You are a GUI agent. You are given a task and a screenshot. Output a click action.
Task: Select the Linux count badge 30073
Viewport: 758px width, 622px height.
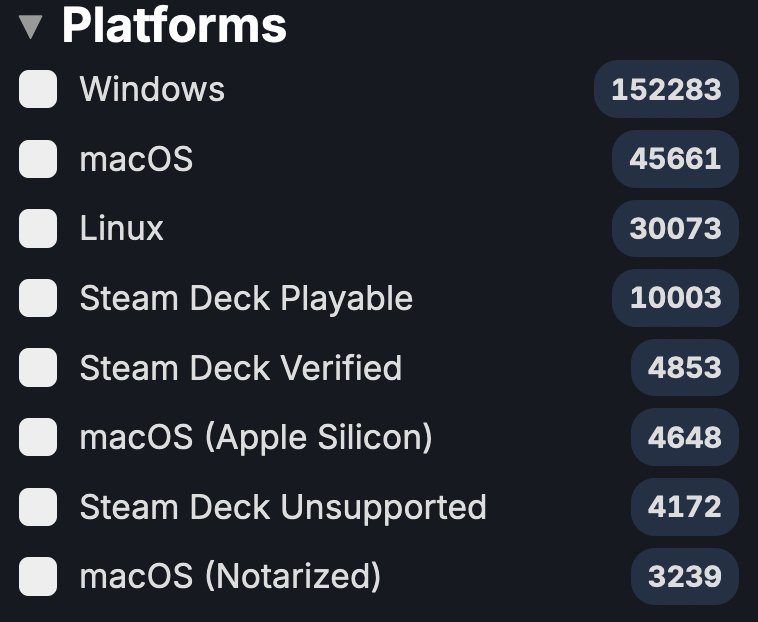click(x=675, y=229)
